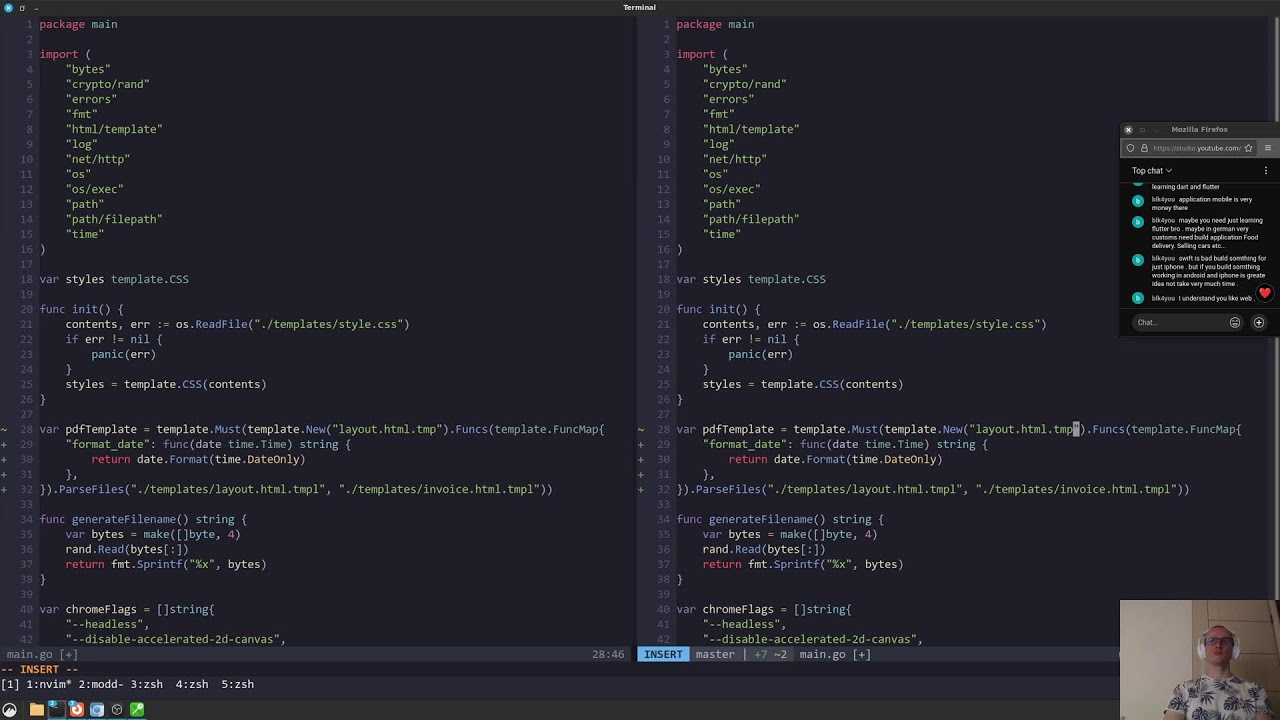This screenshot has height=720, width=1280.
Task: Click the red heart reaction button
Action: click(1265, 293)
